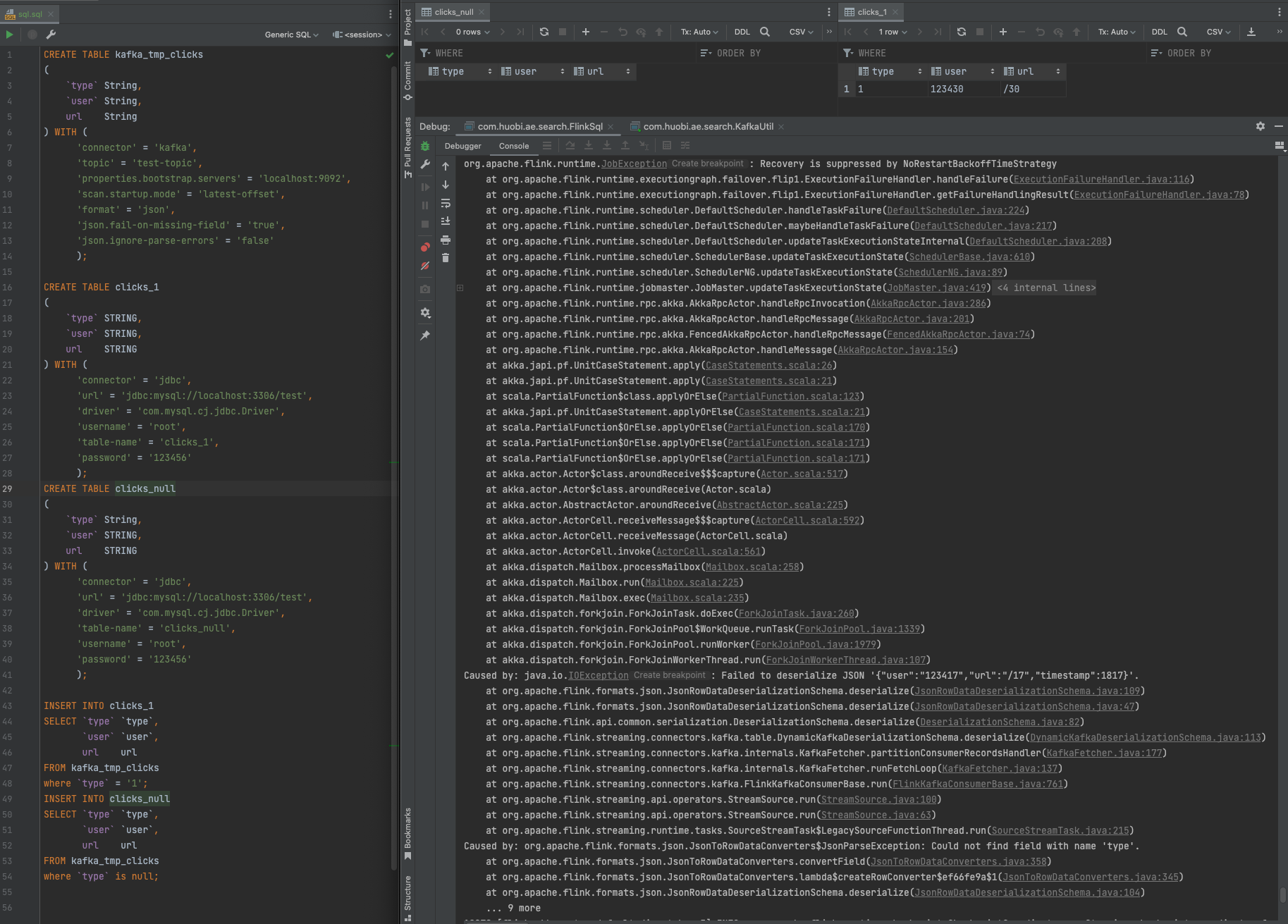Open Debug panel options gear at top right
This screenshot has height=924, width=1288.
point(1261,126)
